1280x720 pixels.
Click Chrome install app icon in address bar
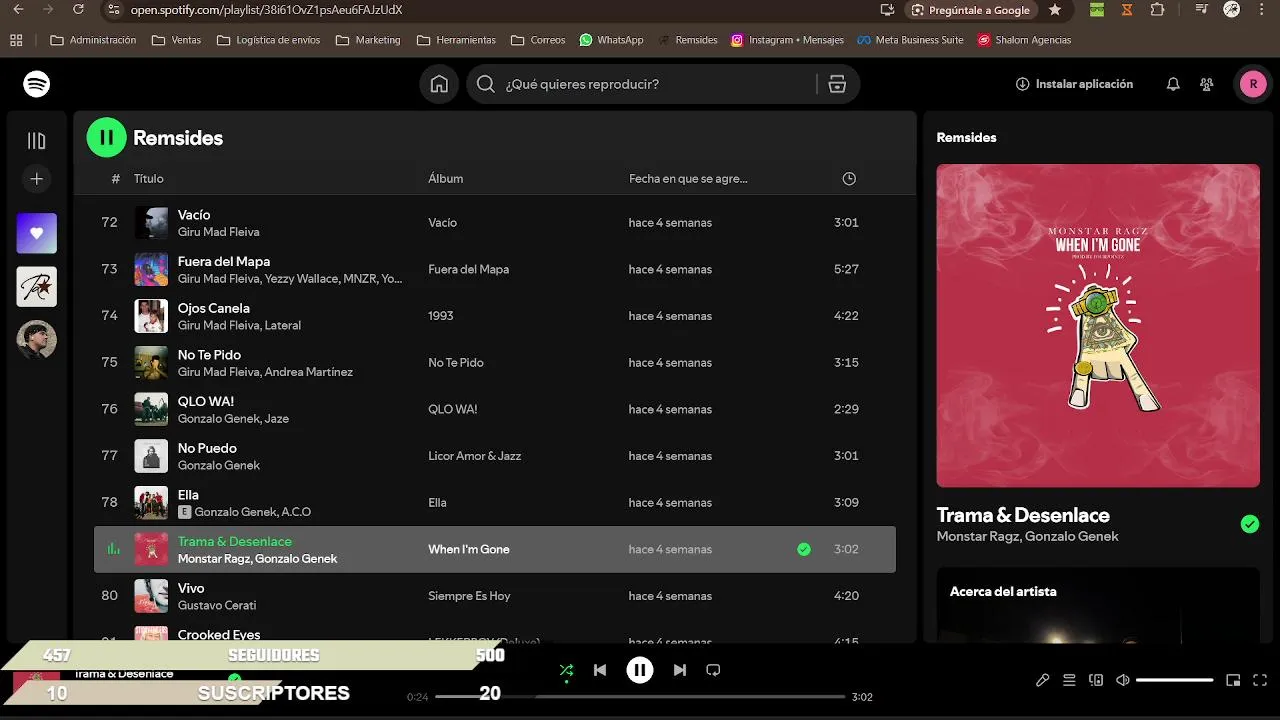tap(887, 10)
